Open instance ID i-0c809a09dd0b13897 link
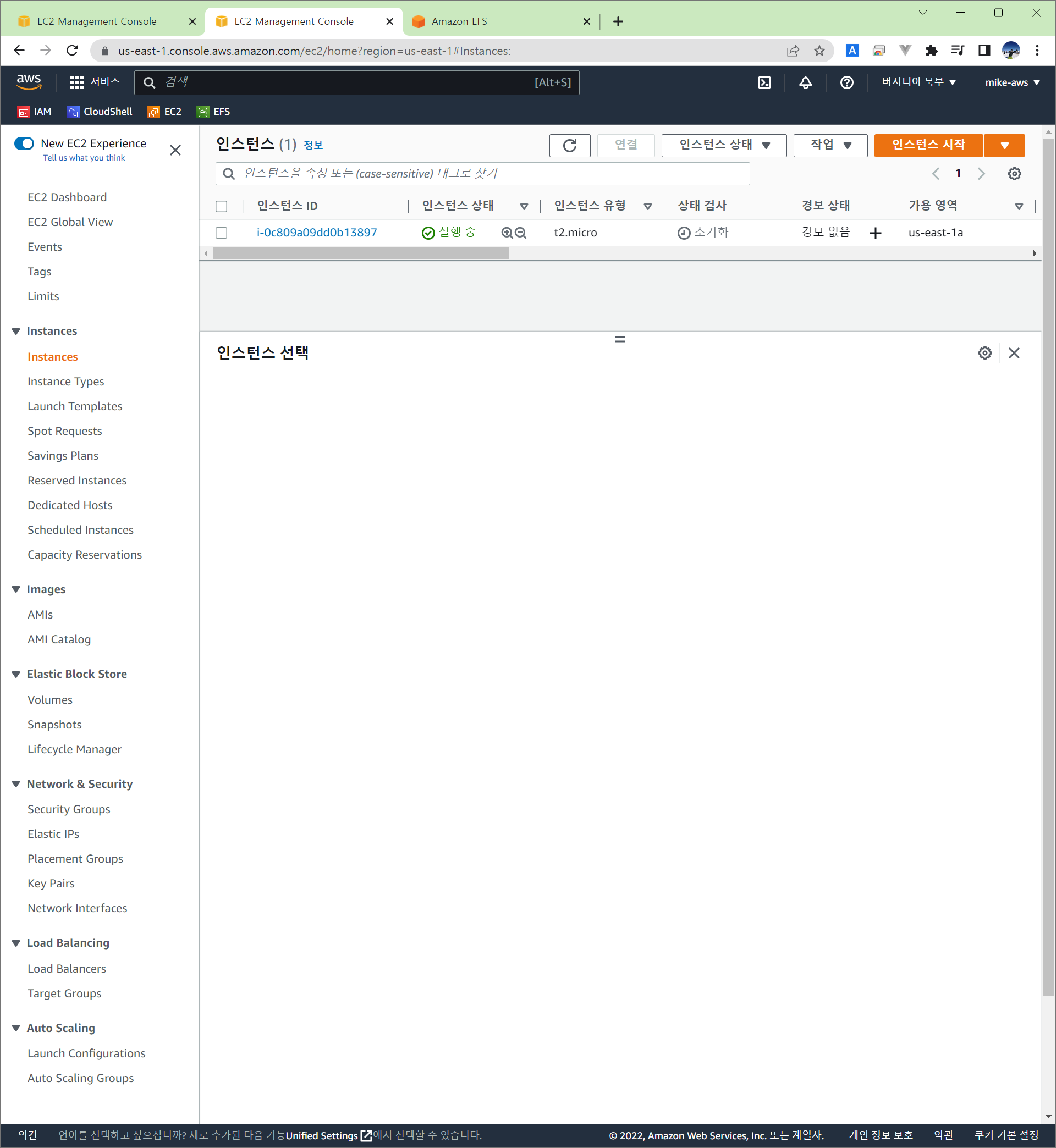1056x1148 pixels. 317,233
